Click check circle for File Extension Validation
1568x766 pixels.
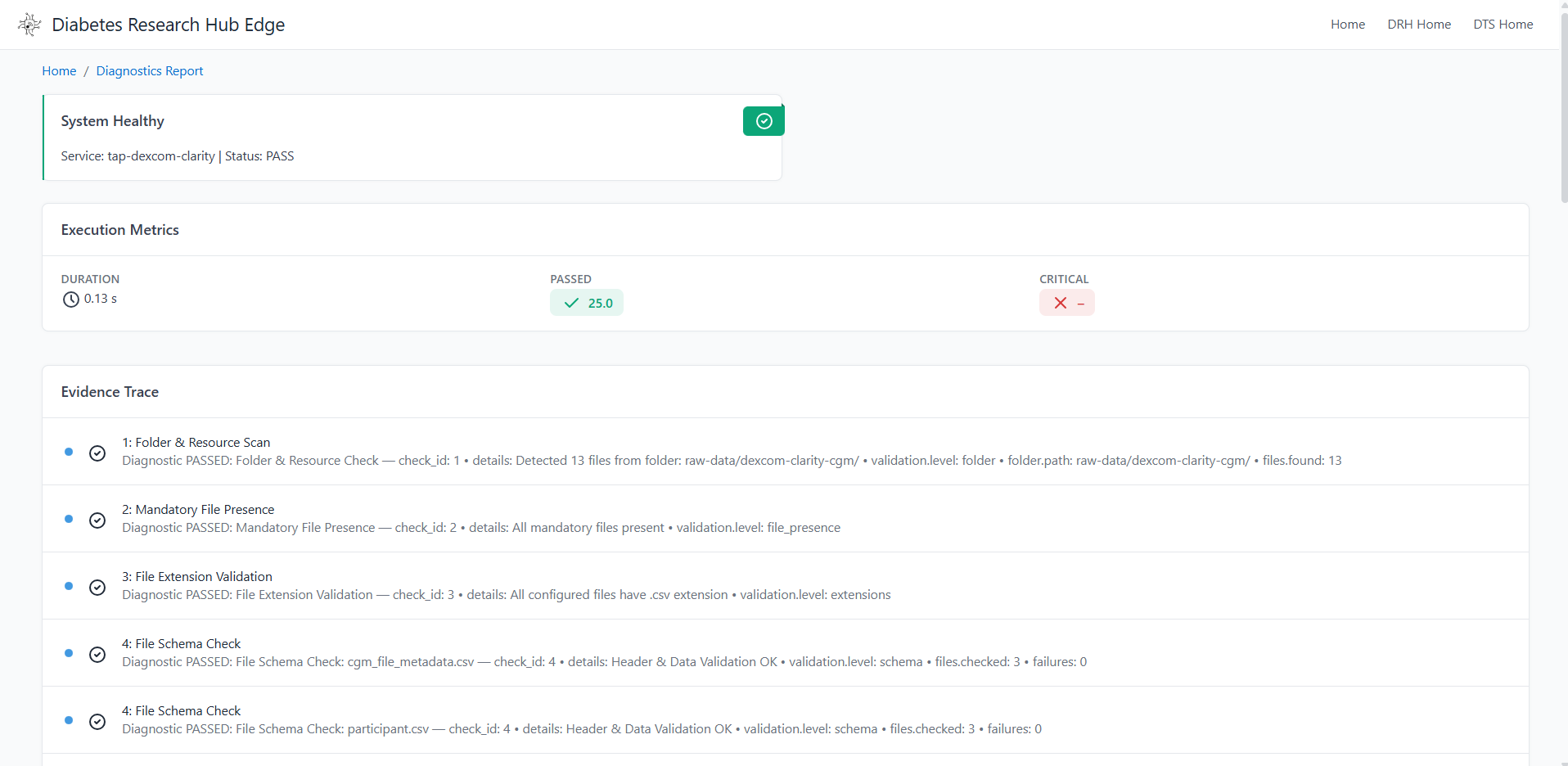(97, 588)
